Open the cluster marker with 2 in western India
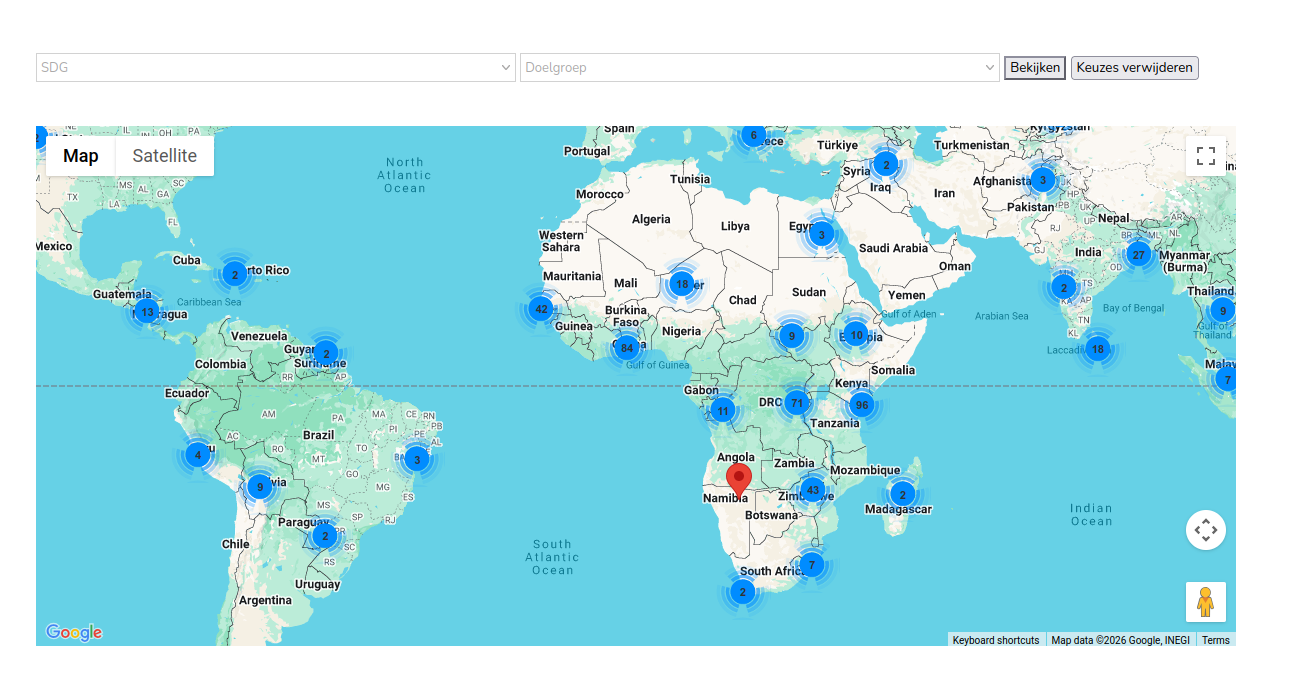1291x676 pixels. (1063, 288)
